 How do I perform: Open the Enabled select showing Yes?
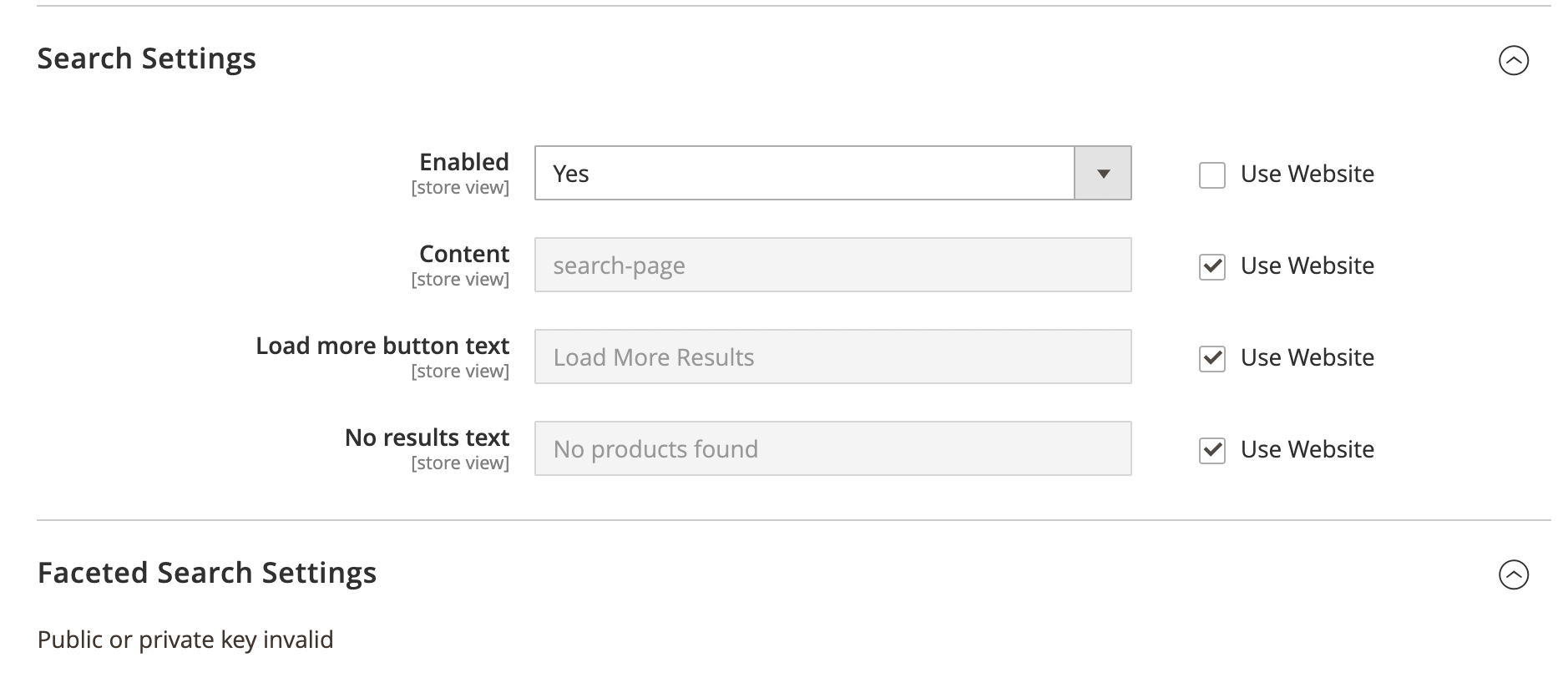point(803,174)
